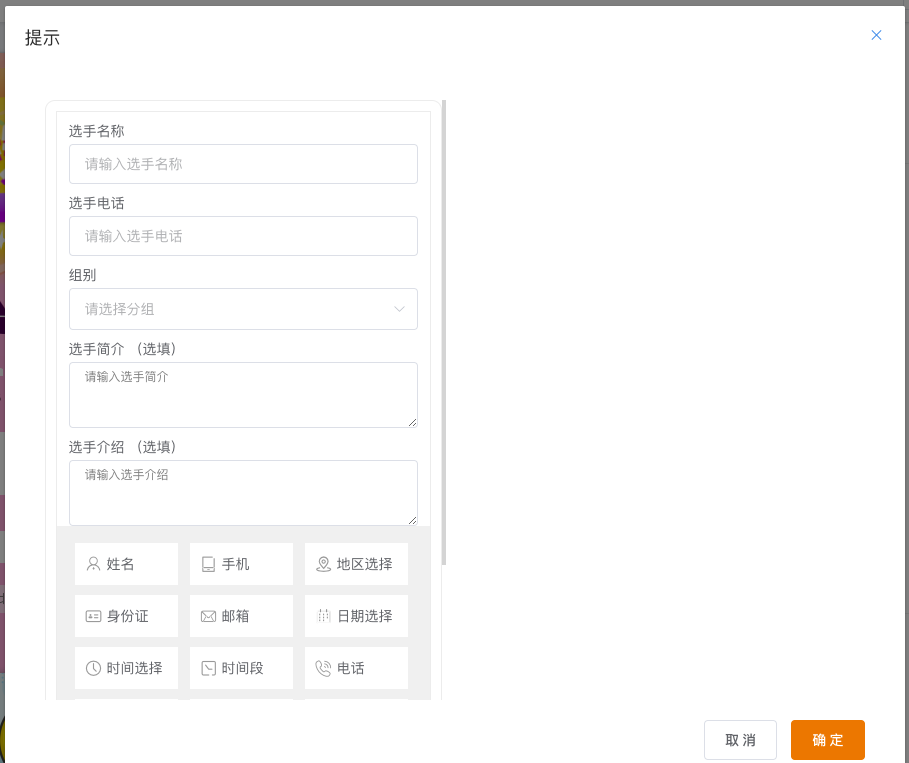This screenshot has width=909, height=763.
Task: Click the 邮箱 envelope icon
Action: coord(208,616)
